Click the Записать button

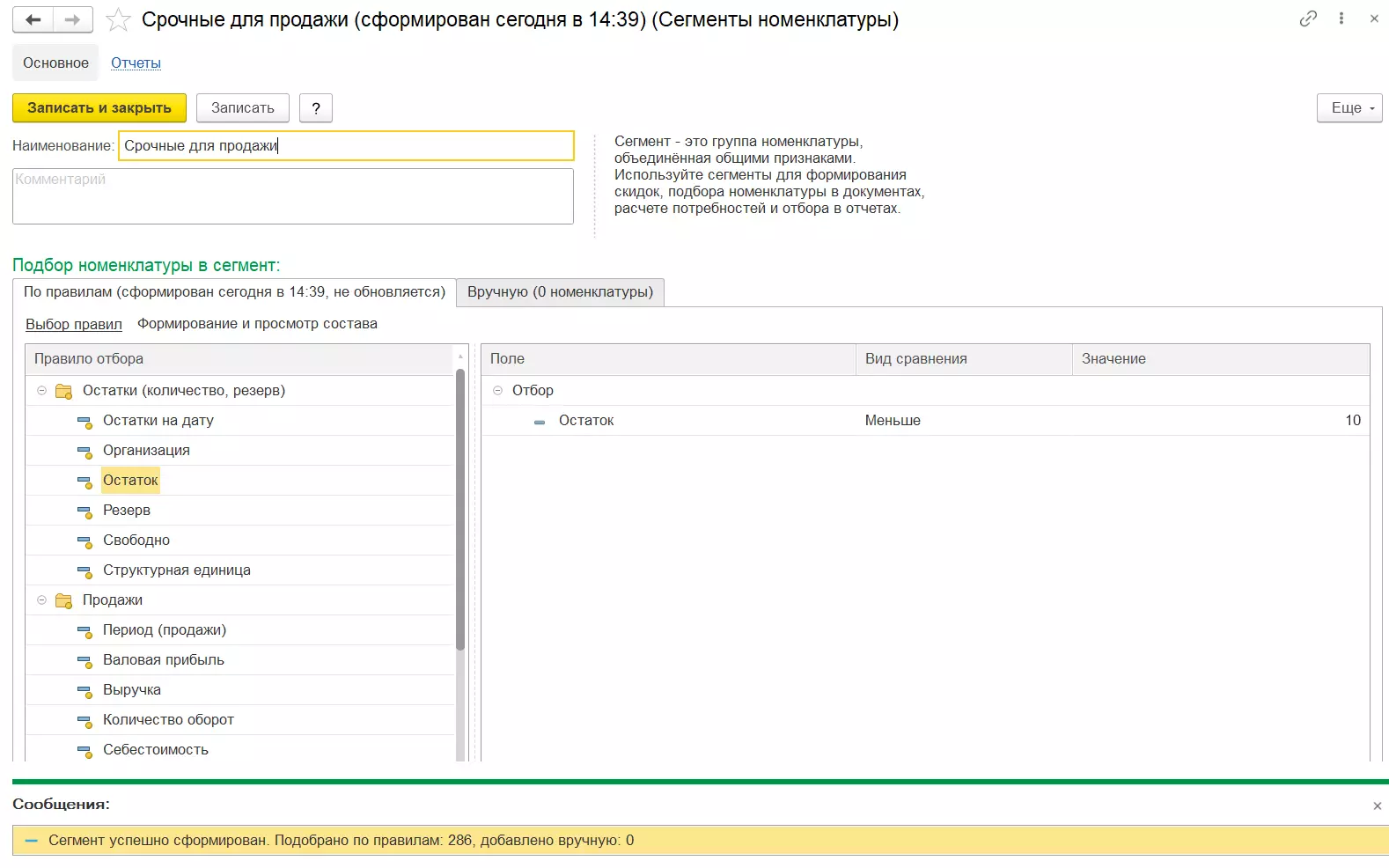click(243, 107)
